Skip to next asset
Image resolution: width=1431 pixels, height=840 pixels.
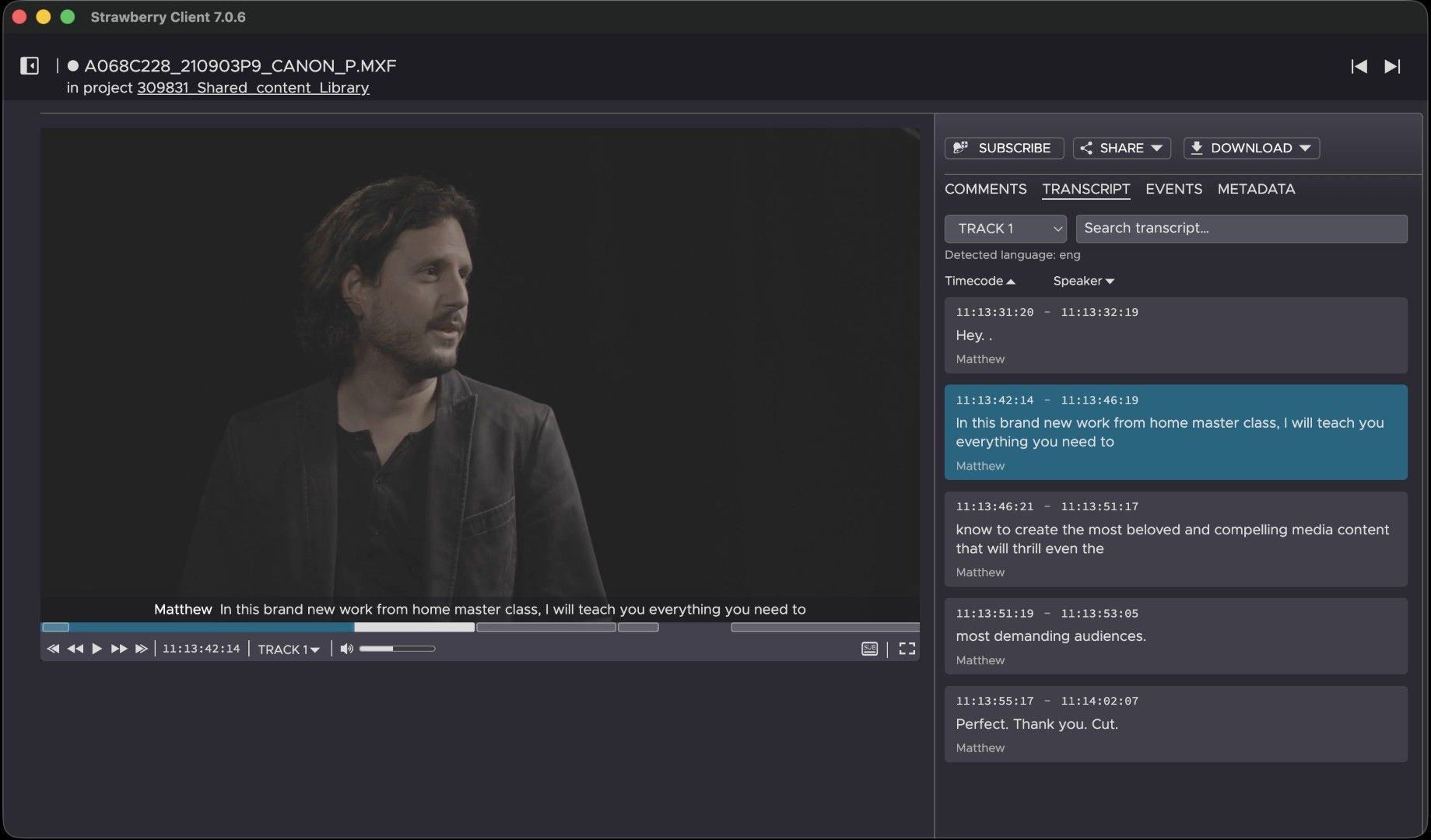[1392, 67]
